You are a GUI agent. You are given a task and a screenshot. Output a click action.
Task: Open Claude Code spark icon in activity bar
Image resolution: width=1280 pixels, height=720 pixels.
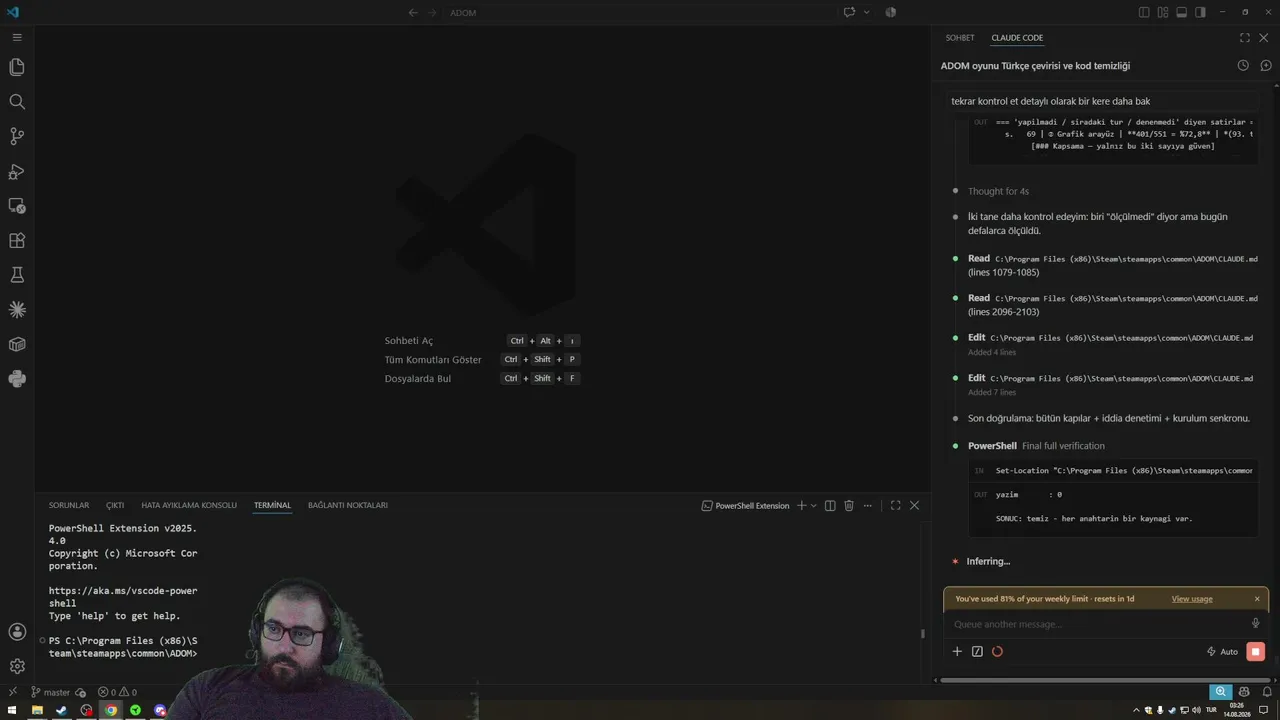click(17, 309)
